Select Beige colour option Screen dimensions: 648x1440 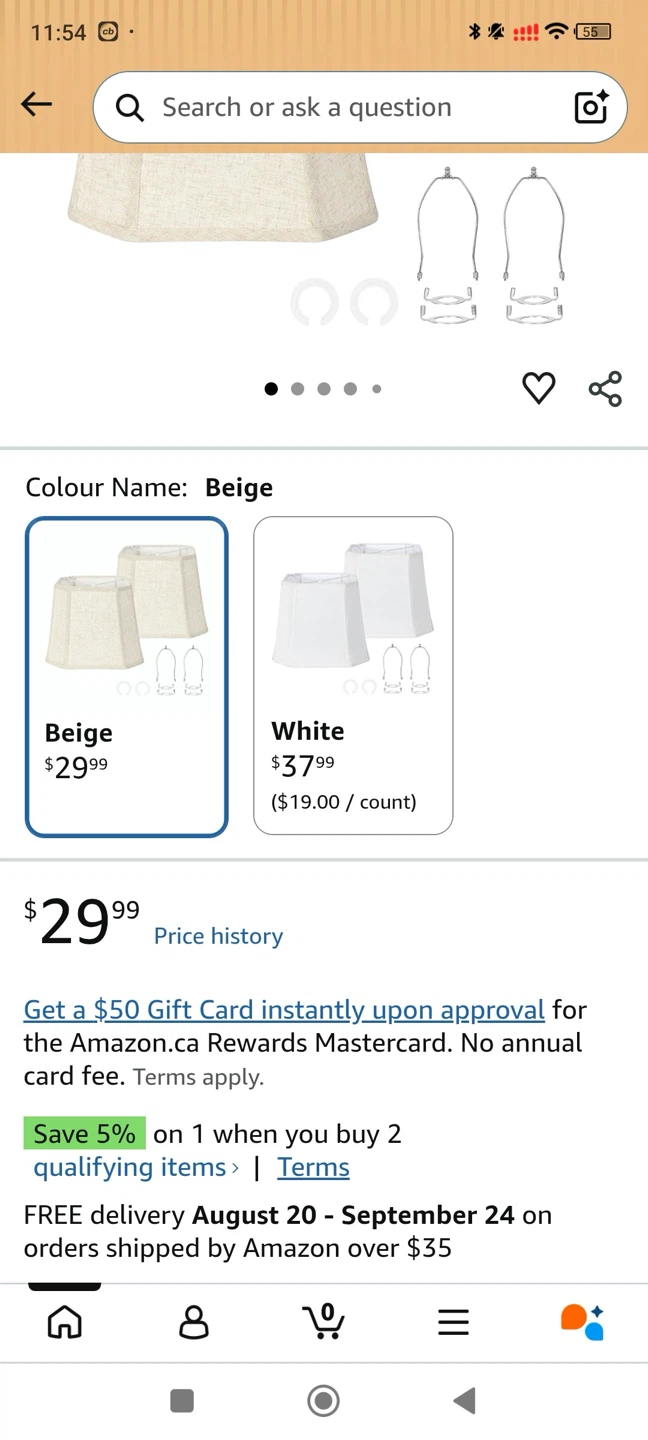pyautogui.click(x=127, y=676)
